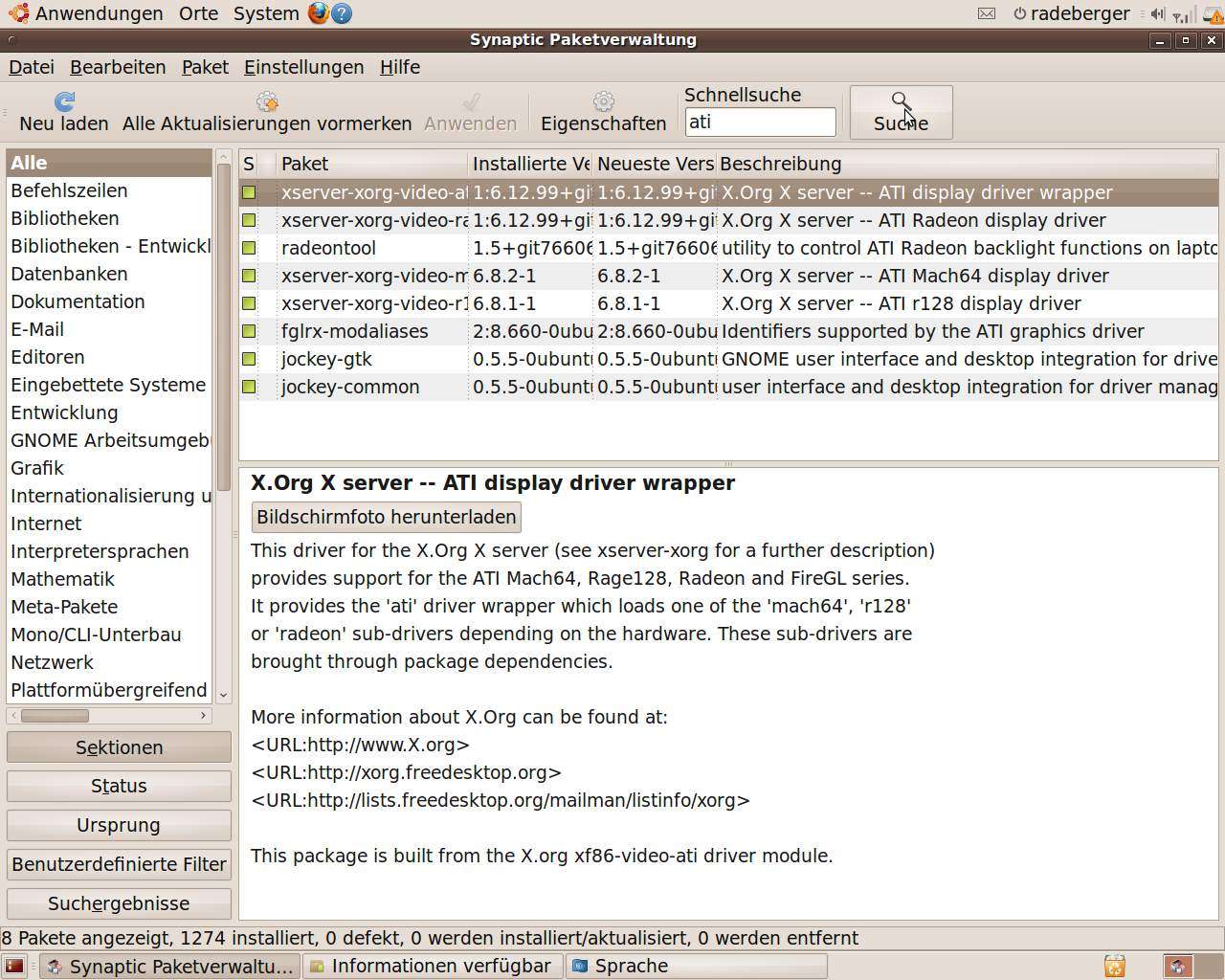Toggle the status box for jockey-common
The height and width of the screenshot is (980, 1225).
point(249,387)
